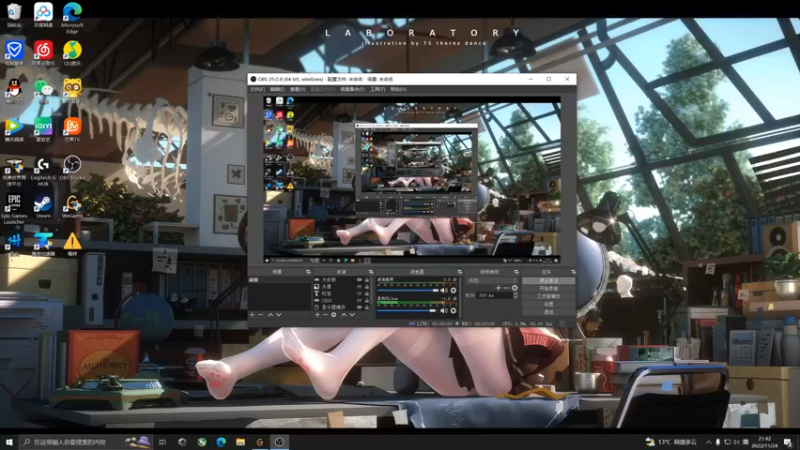Select the 显示器捕获 source row
The height and width of the screenshot is (450, 800).
(341, 307)
